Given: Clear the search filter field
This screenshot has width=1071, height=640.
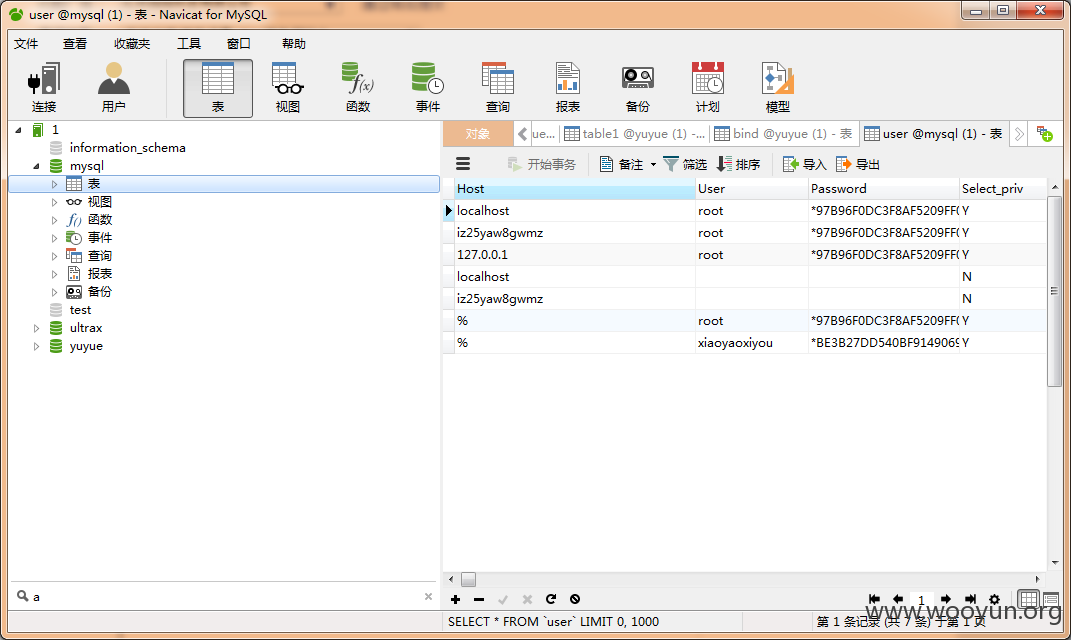Looking at the screenshot, I should tap(428, 596).
